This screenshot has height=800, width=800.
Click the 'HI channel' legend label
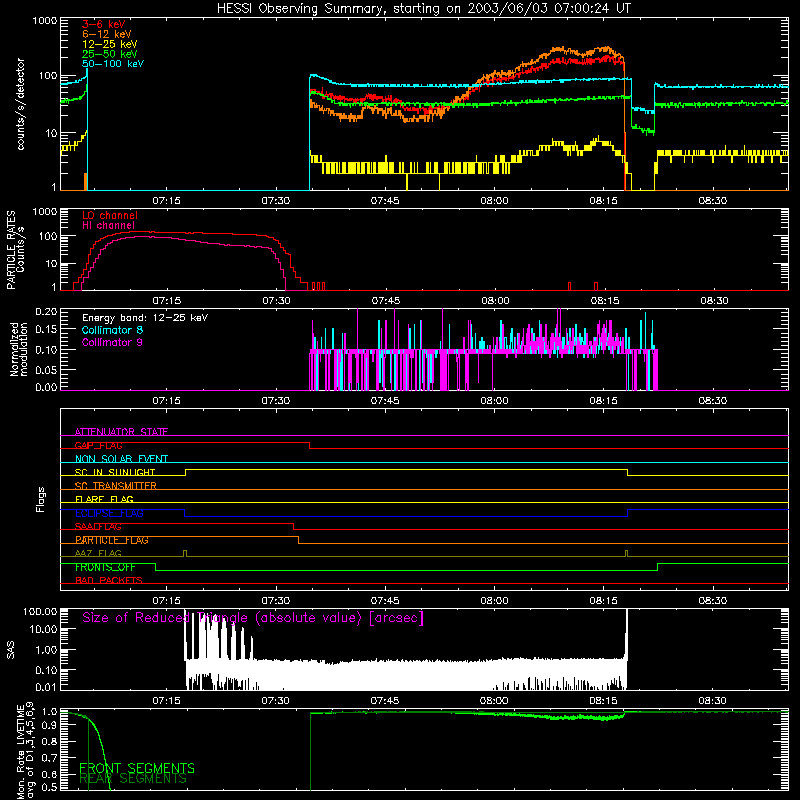108,226
